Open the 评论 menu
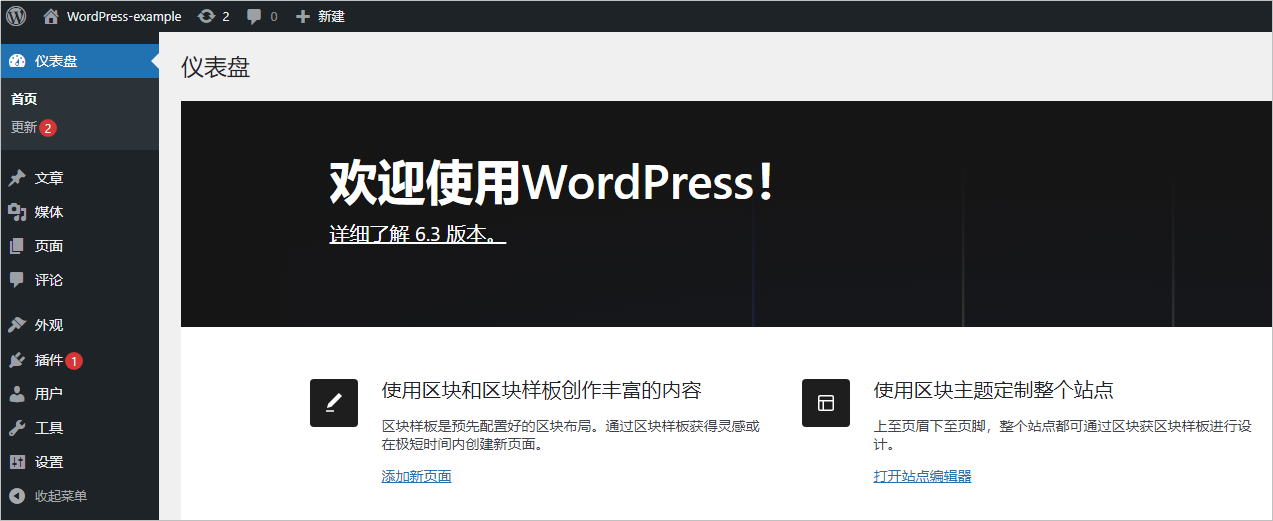Screen dimensions: 1273x521 pyautogui.click(x=49, y=280)
